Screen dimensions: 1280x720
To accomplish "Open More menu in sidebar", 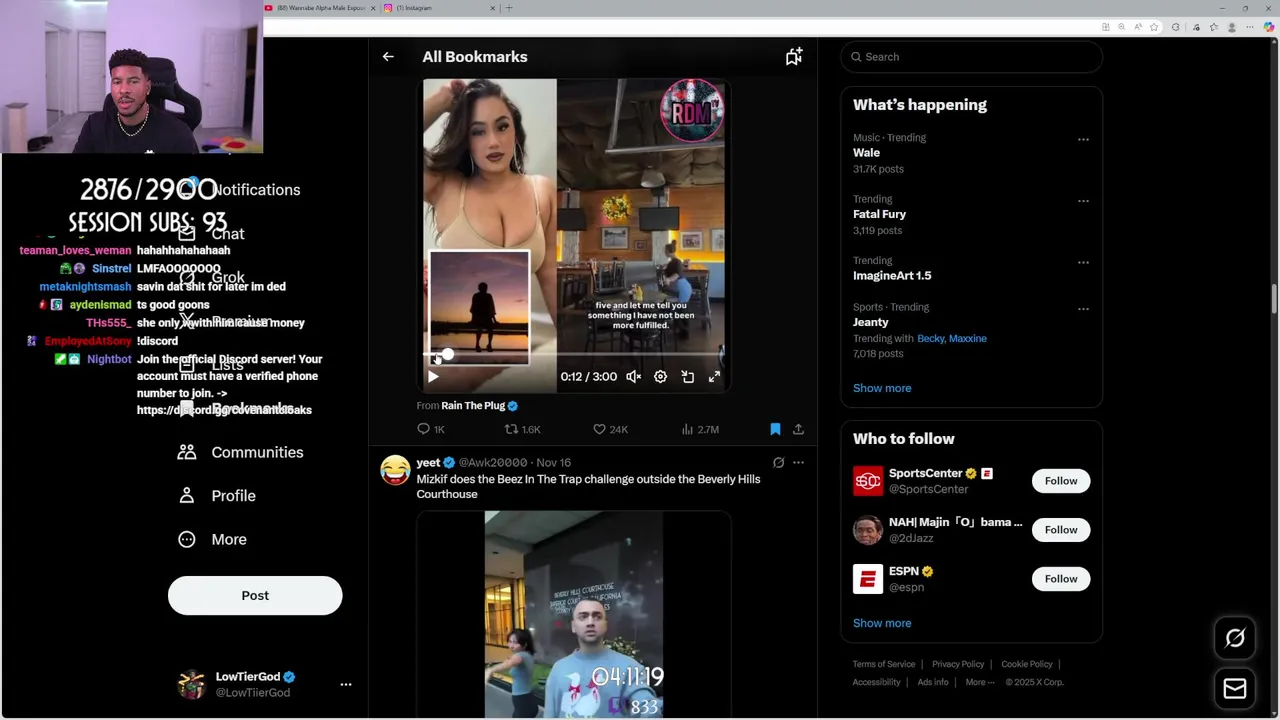I will pos(212,539).
